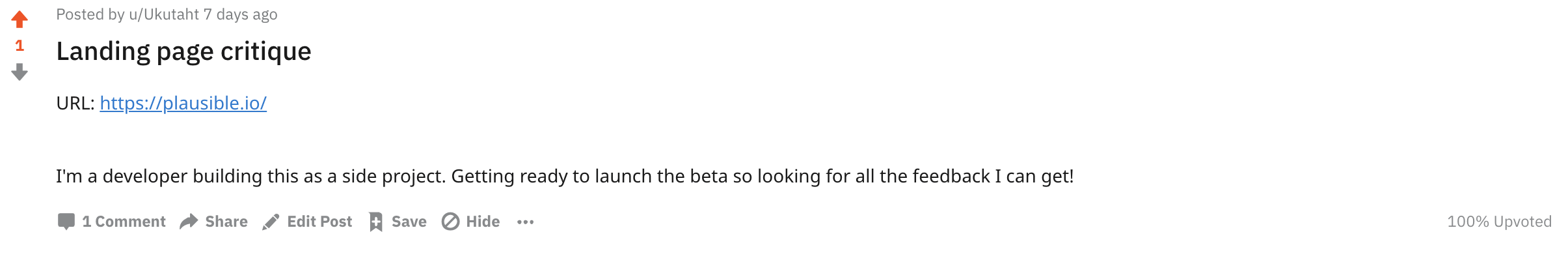
Task: Click the "7 days ago" timestamp
Action: point(241,14)
